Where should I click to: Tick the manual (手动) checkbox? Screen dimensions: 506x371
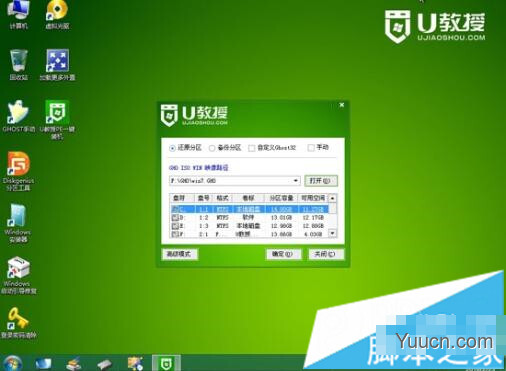click(x=311, y=148)
